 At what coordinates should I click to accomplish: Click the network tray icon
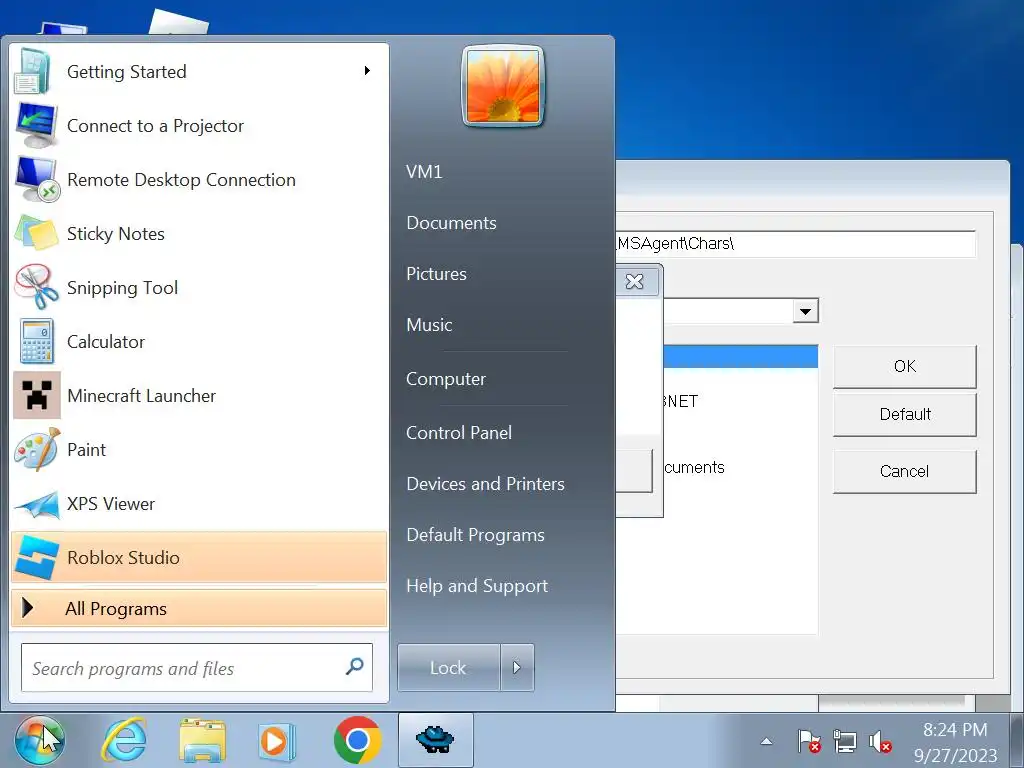point(845,742)
